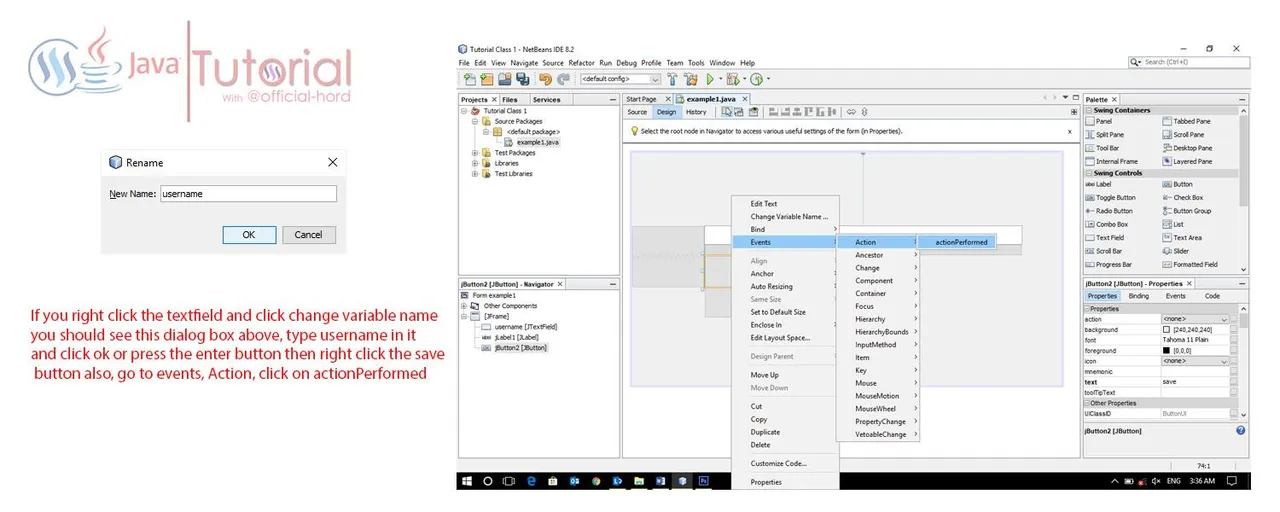Viewport: 1280px width, 512px height.
Task: Expand the Test Packages node
Action: [475, 153]
